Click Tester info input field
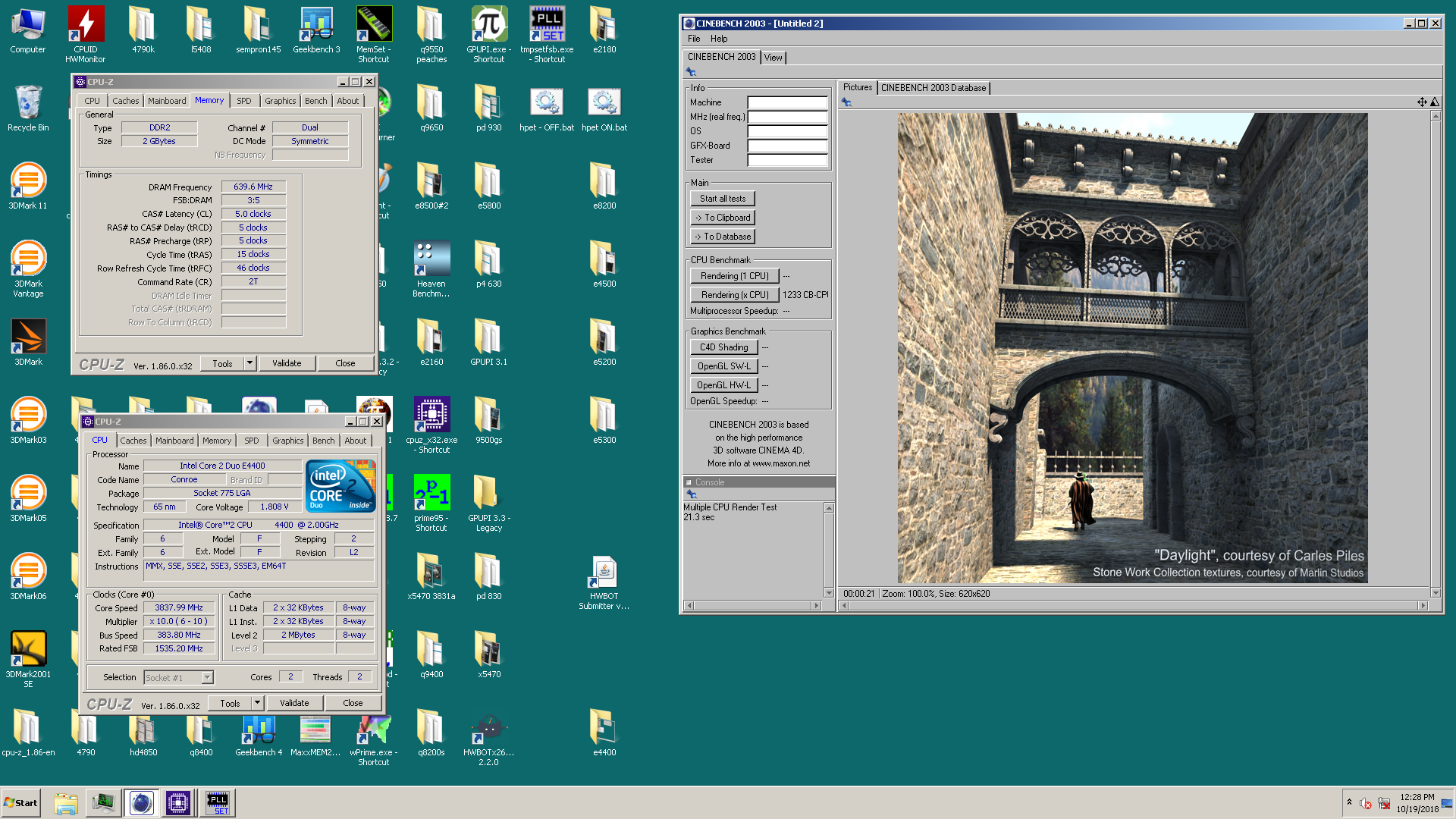The image size is (1456, 819). tap(787, 160)
